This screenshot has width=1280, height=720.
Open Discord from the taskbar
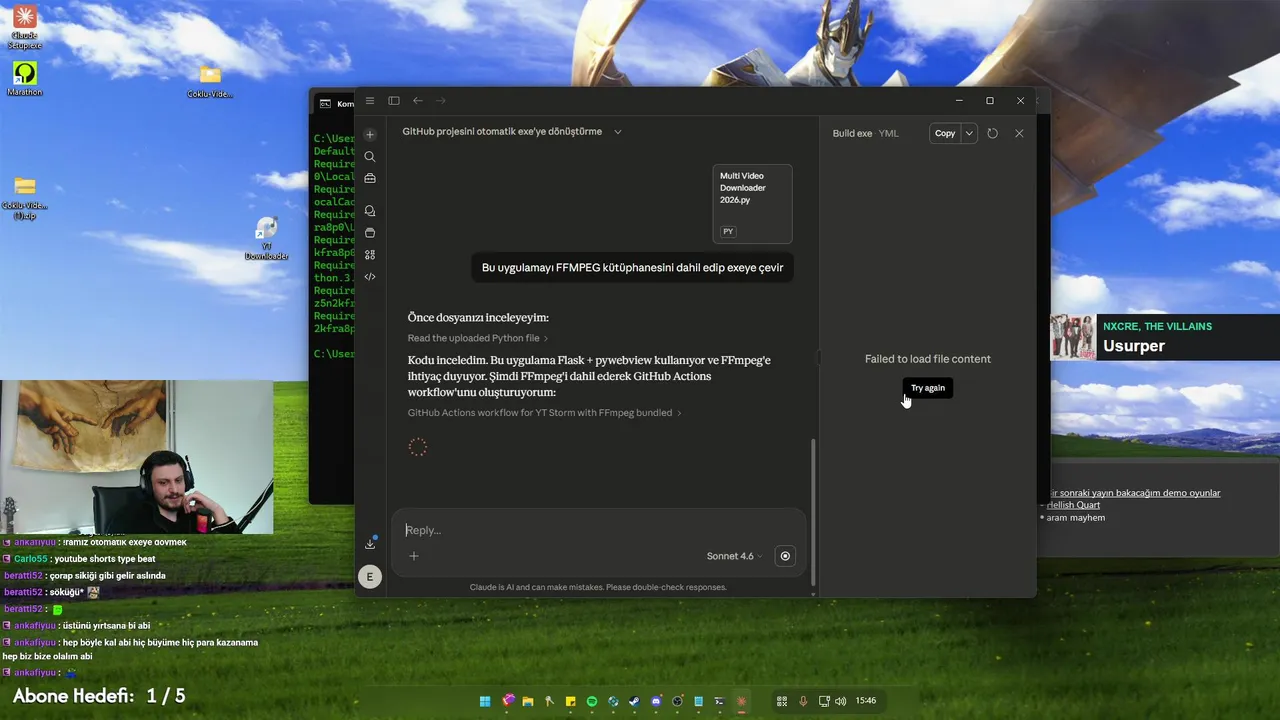click(x=655, y=701)
